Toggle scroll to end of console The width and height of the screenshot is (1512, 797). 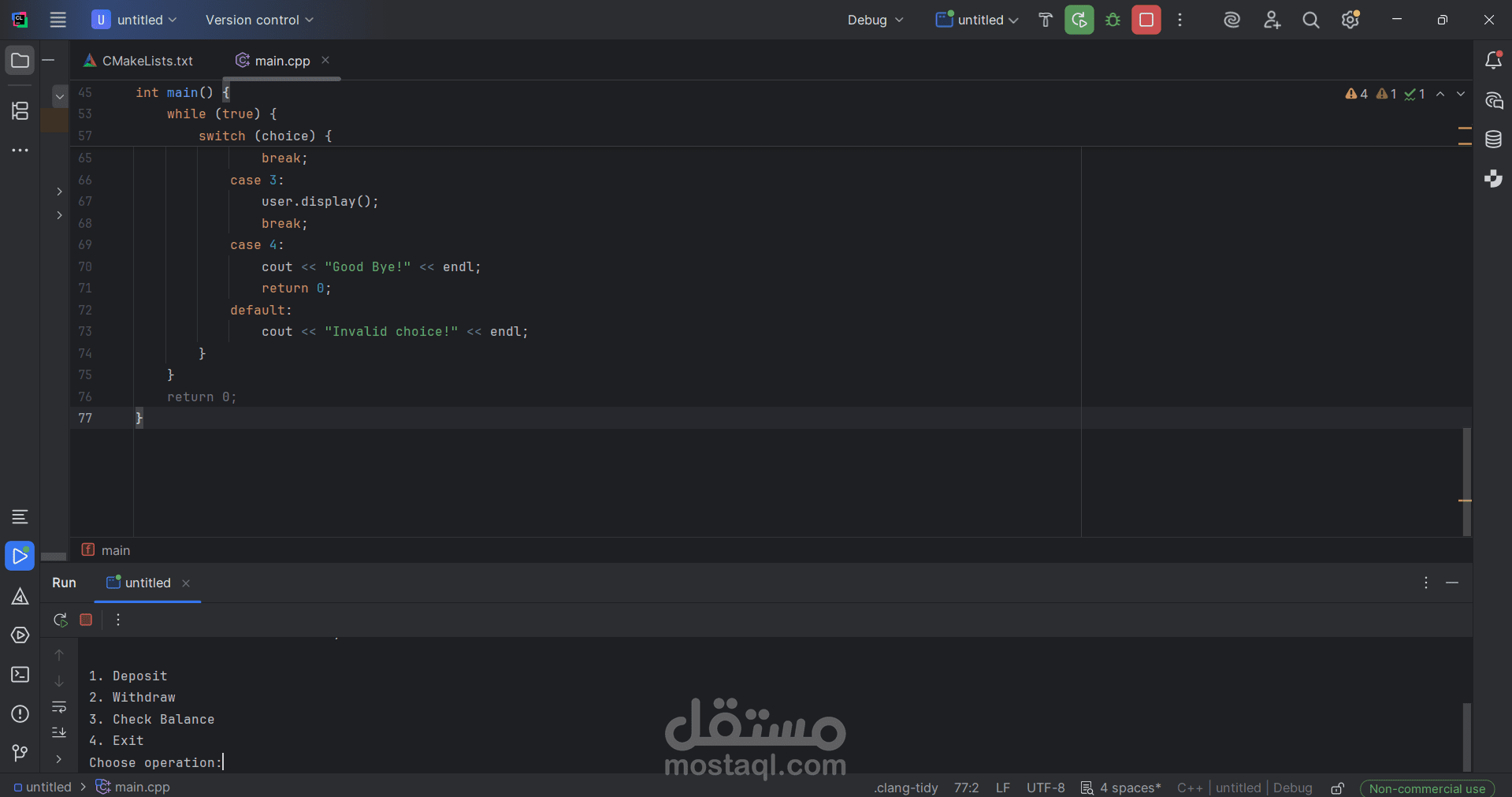click(x=59, y=733)
